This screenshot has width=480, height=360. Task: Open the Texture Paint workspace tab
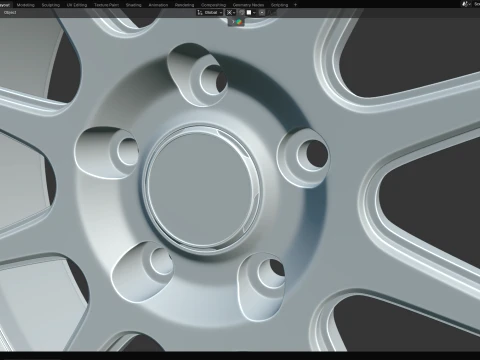[x=106, y=5]
